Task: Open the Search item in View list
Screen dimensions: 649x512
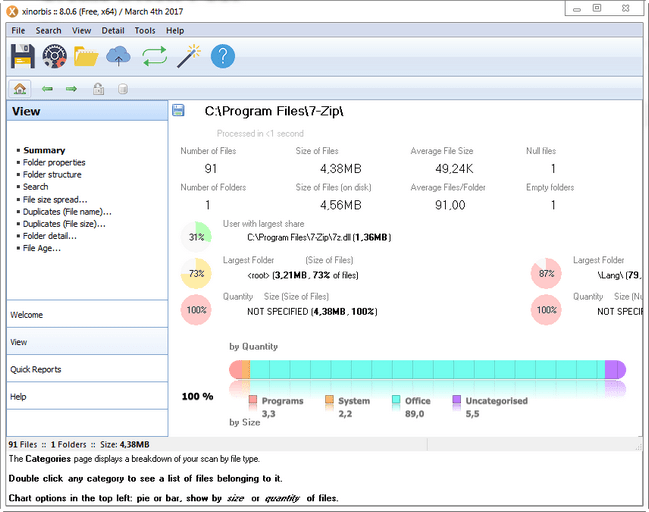Action: [x=36, y=187]
